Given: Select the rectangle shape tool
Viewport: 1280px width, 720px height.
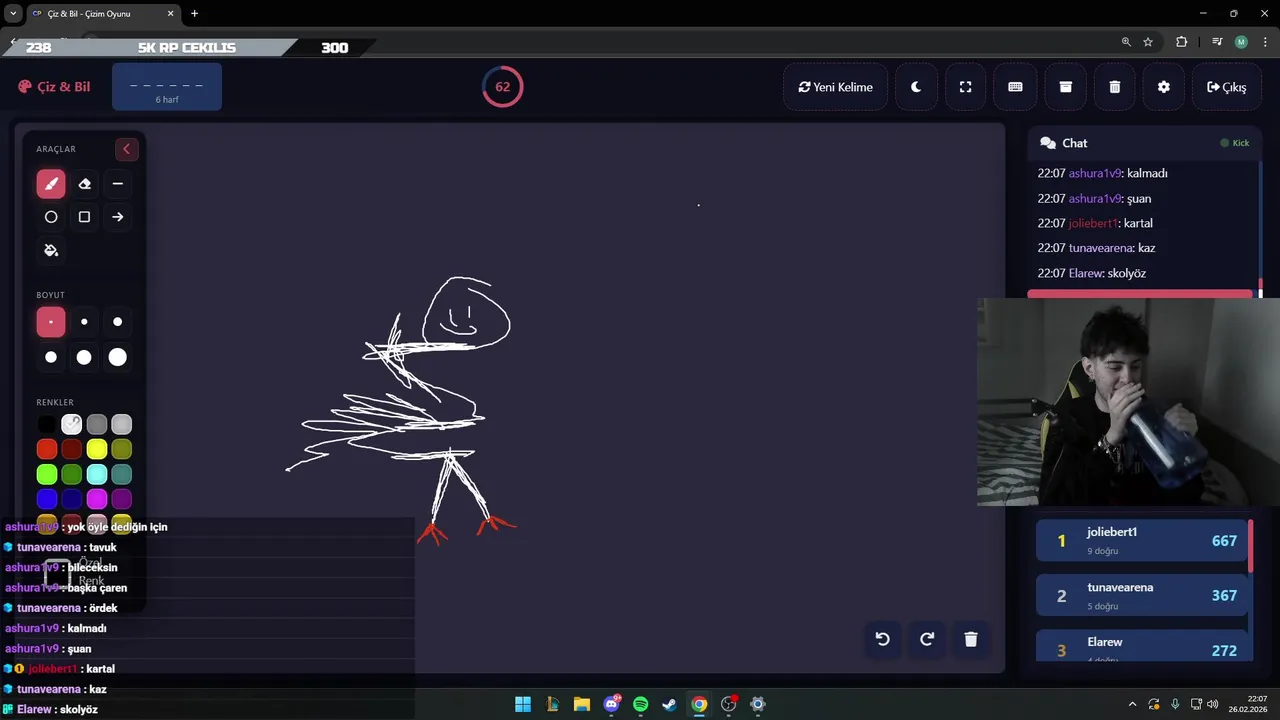Looking at the screenshot, I should pyautogui.click(x=84, y=217).
